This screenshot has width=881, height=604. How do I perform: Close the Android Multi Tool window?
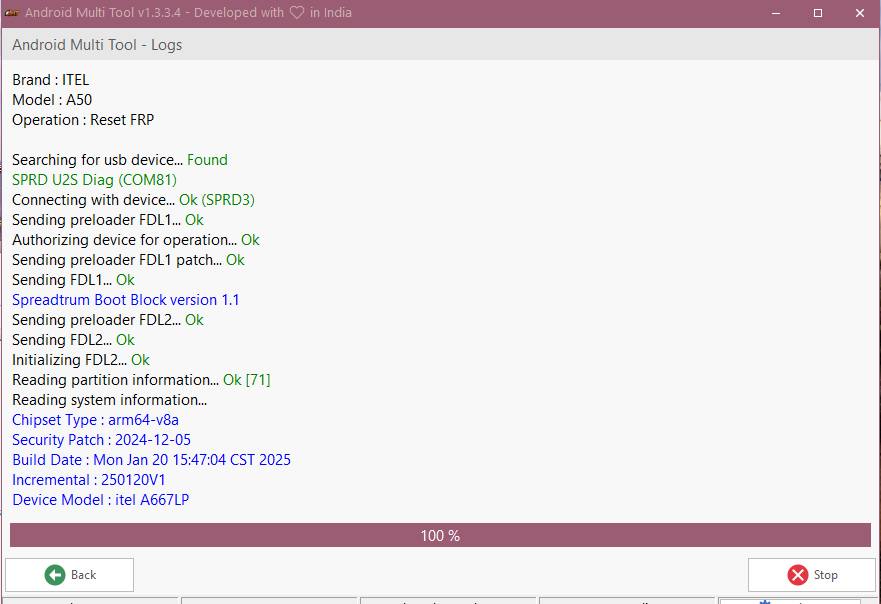(860, 13)
